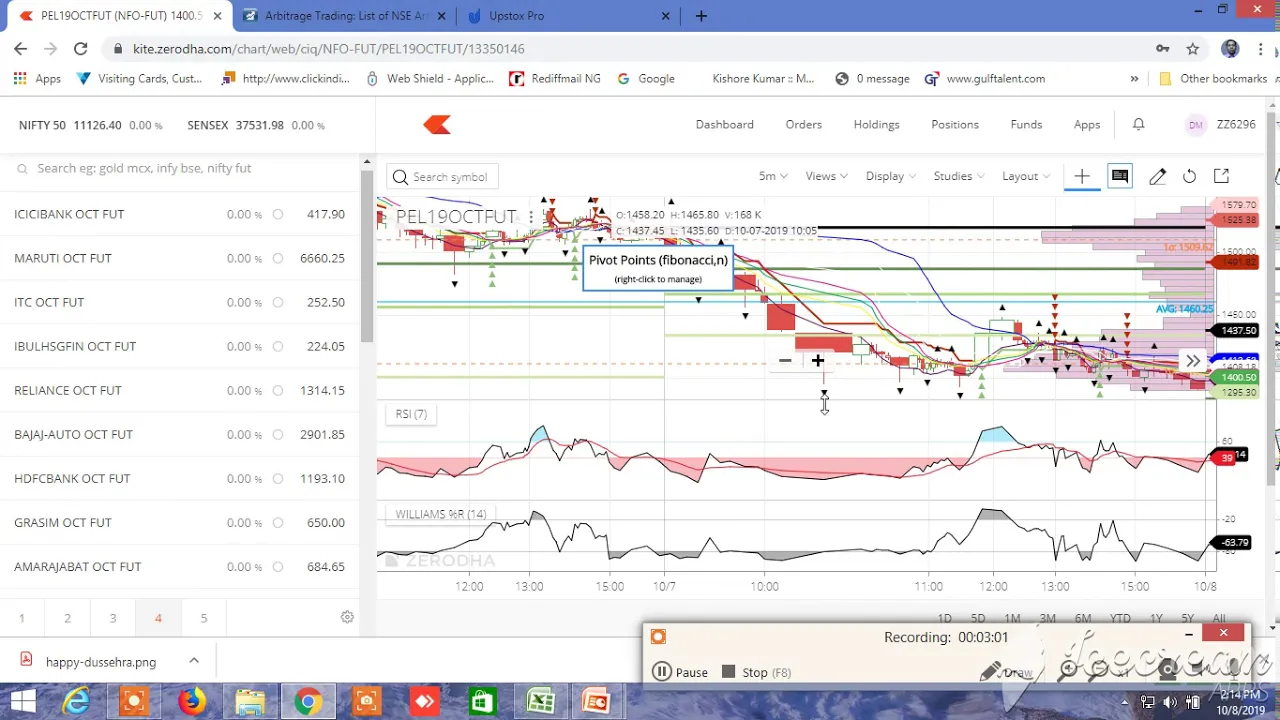Open notifications bell icon

pyautogui.click(x=1138, y=124)
